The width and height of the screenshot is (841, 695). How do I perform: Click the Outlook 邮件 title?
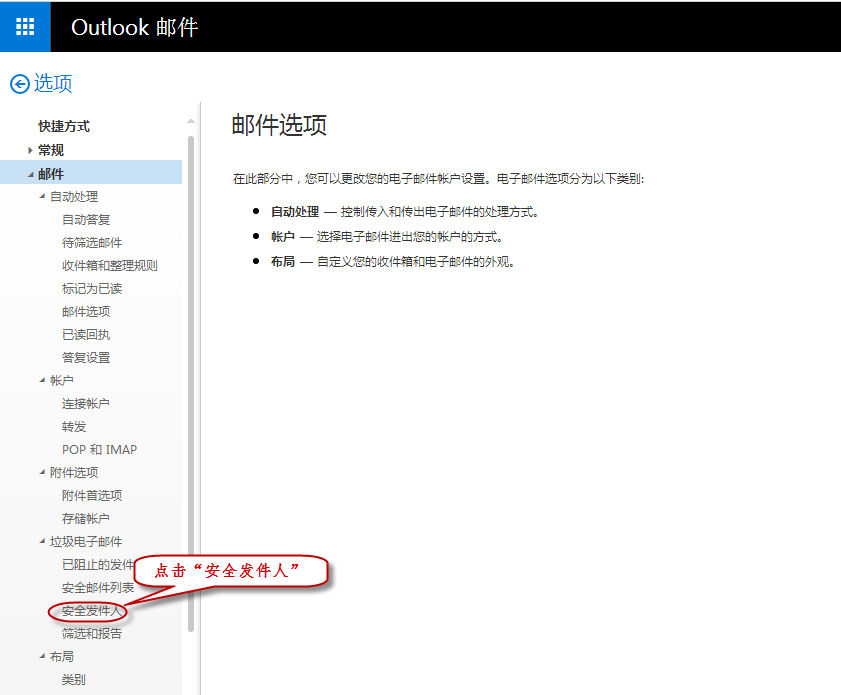(135, 27)
